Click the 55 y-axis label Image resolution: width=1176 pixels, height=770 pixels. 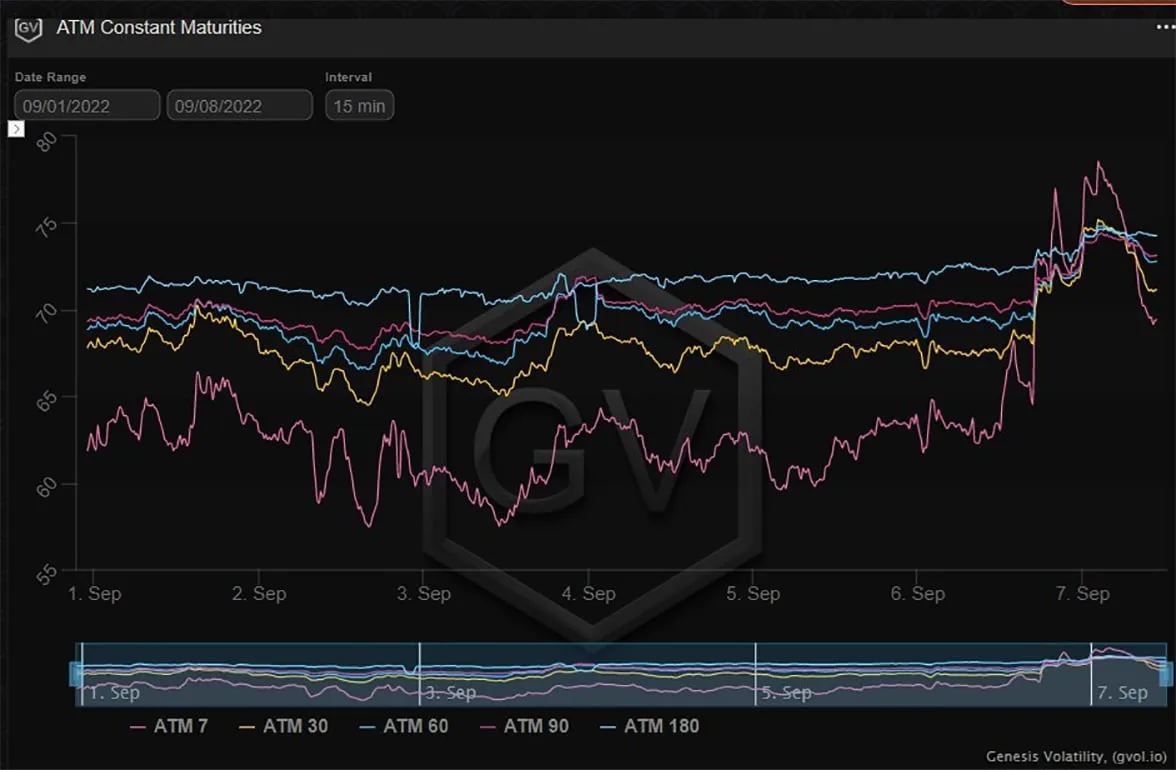[x=46, y=574]
